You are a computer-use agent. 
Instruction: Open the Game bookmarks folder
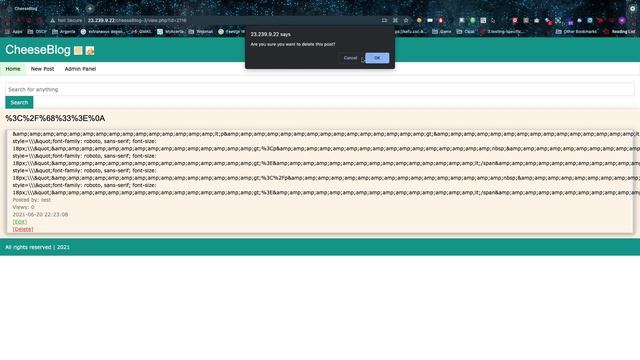click(x=442, y=31)
